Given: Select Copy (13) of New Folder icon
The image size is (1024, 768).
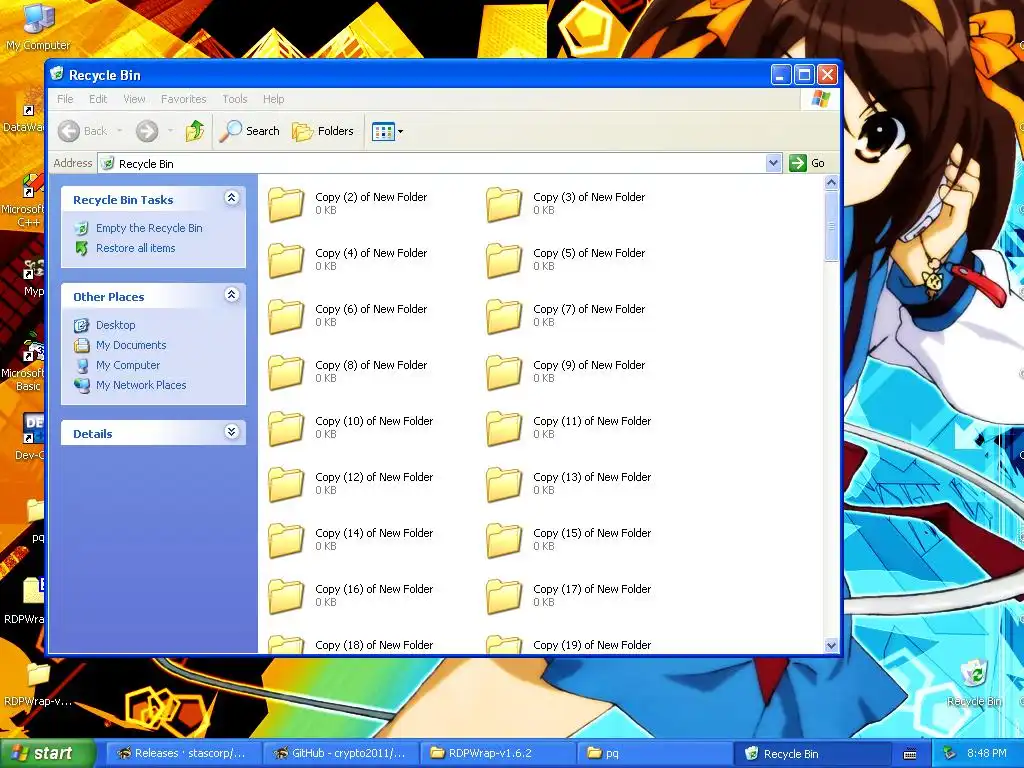Looking at the screenshot, I should pos(504,485).
